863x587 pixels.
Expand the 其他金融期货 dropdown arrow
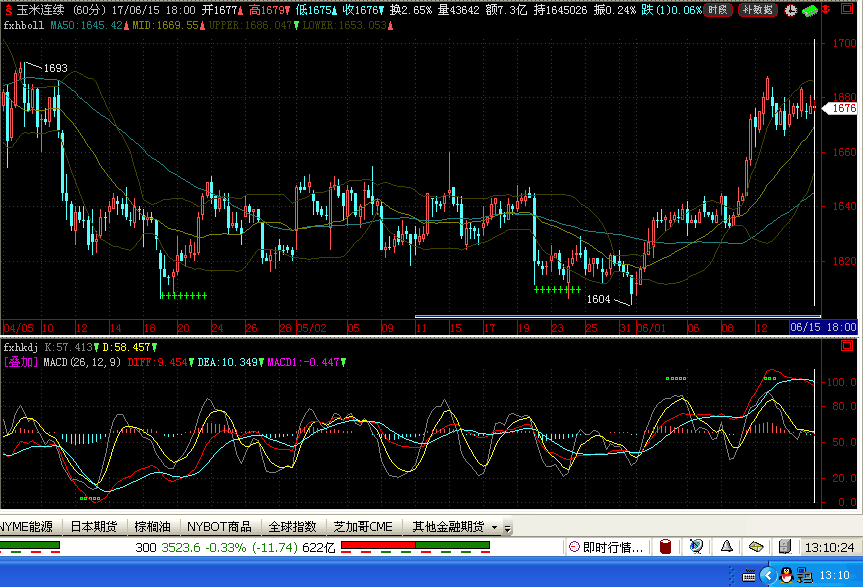point(493,527)
